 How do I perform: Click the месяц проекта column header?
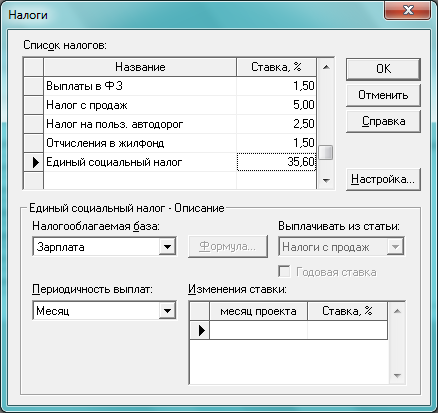(258, 311)
